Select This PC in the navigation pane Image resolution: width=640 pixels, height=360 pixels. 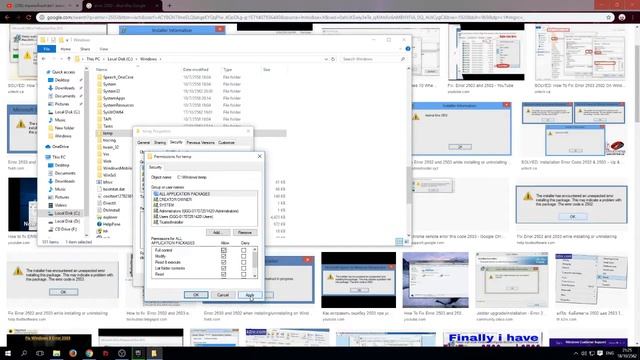(59, 157)
